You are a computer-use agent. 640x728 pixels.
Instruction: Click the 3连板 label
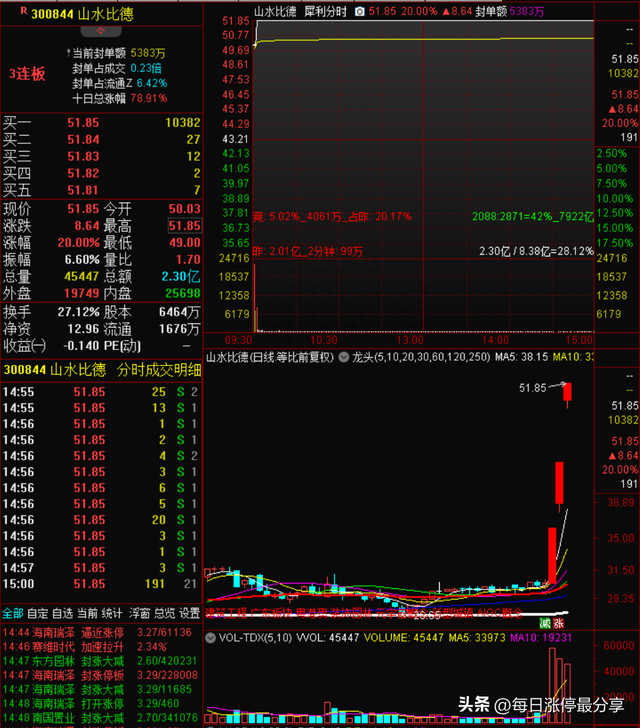pos(26,74)
